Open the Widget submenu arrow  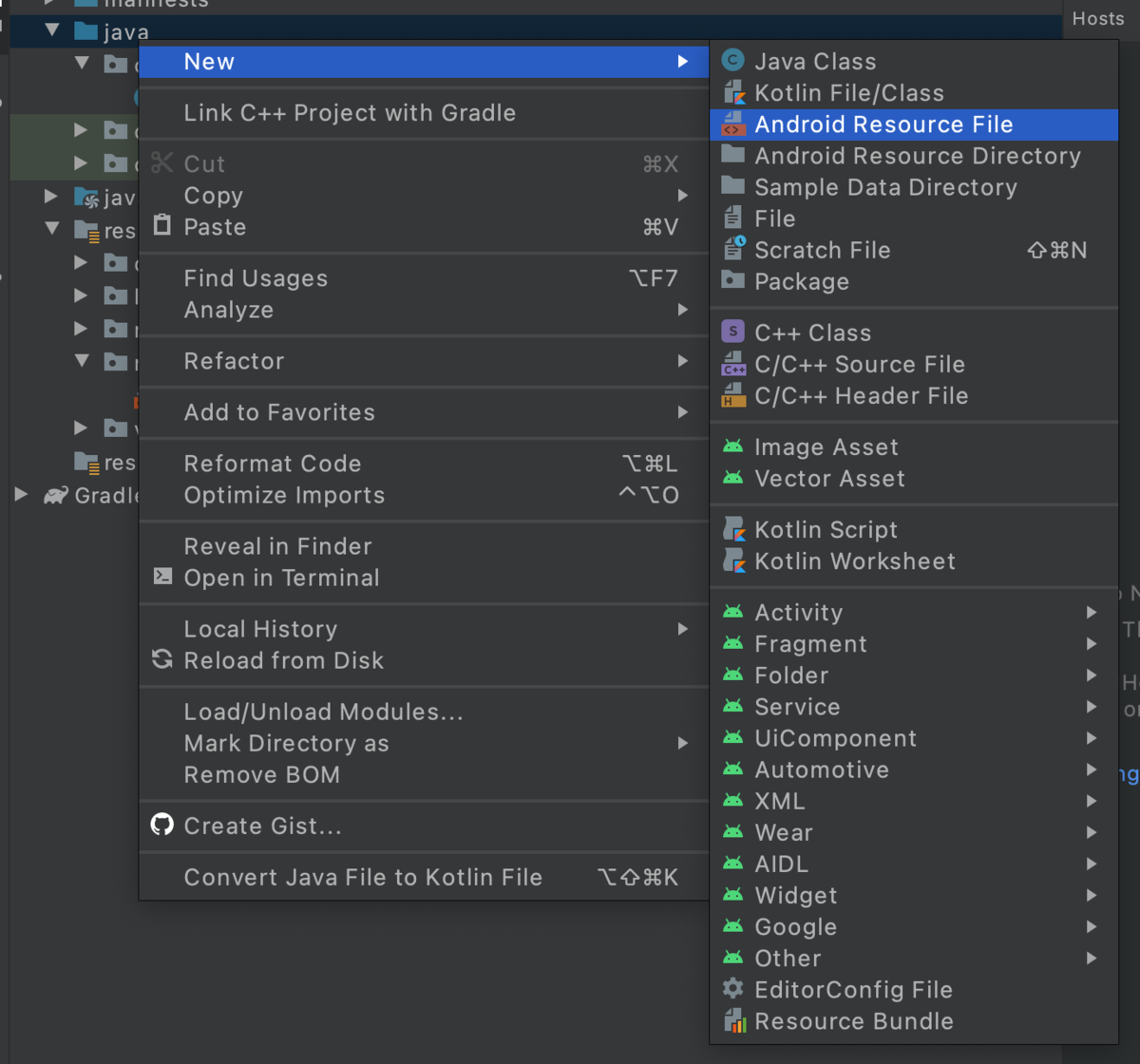[x=1092, y=895]
